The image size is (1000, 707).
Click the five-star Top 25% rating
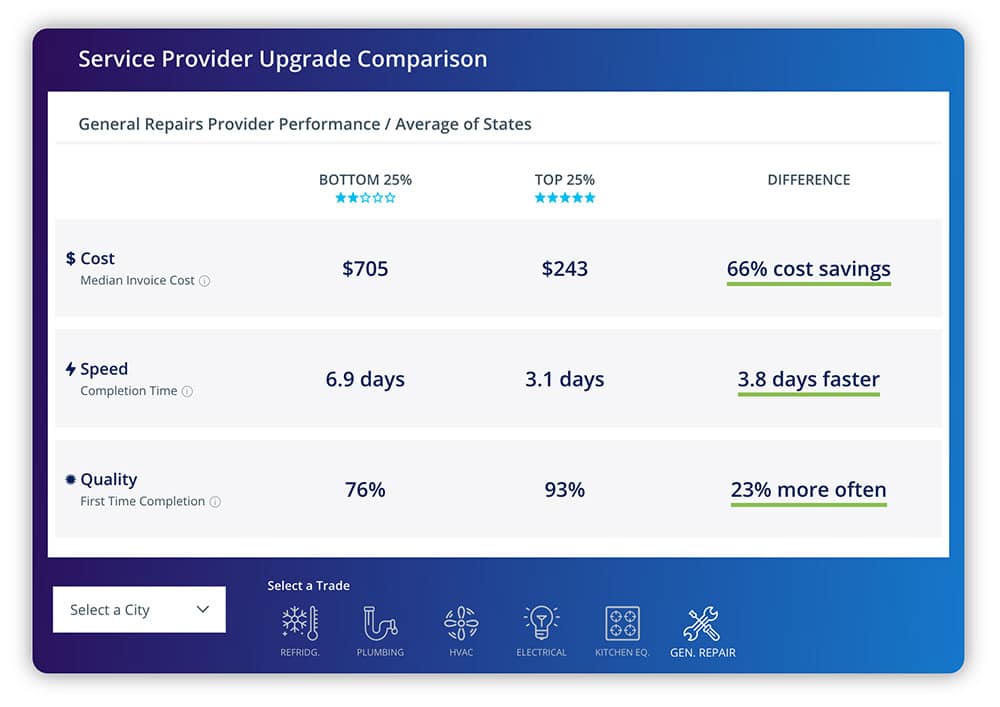[565, 197]
